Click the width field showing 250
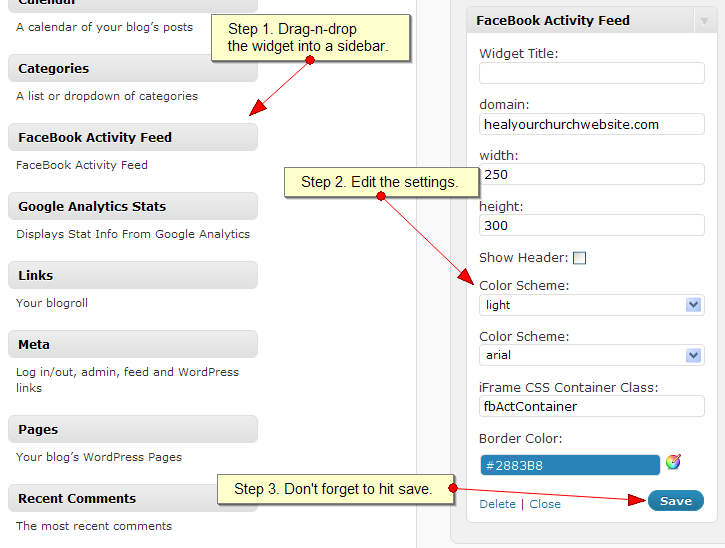725x548 pixels. click(591, 175)
